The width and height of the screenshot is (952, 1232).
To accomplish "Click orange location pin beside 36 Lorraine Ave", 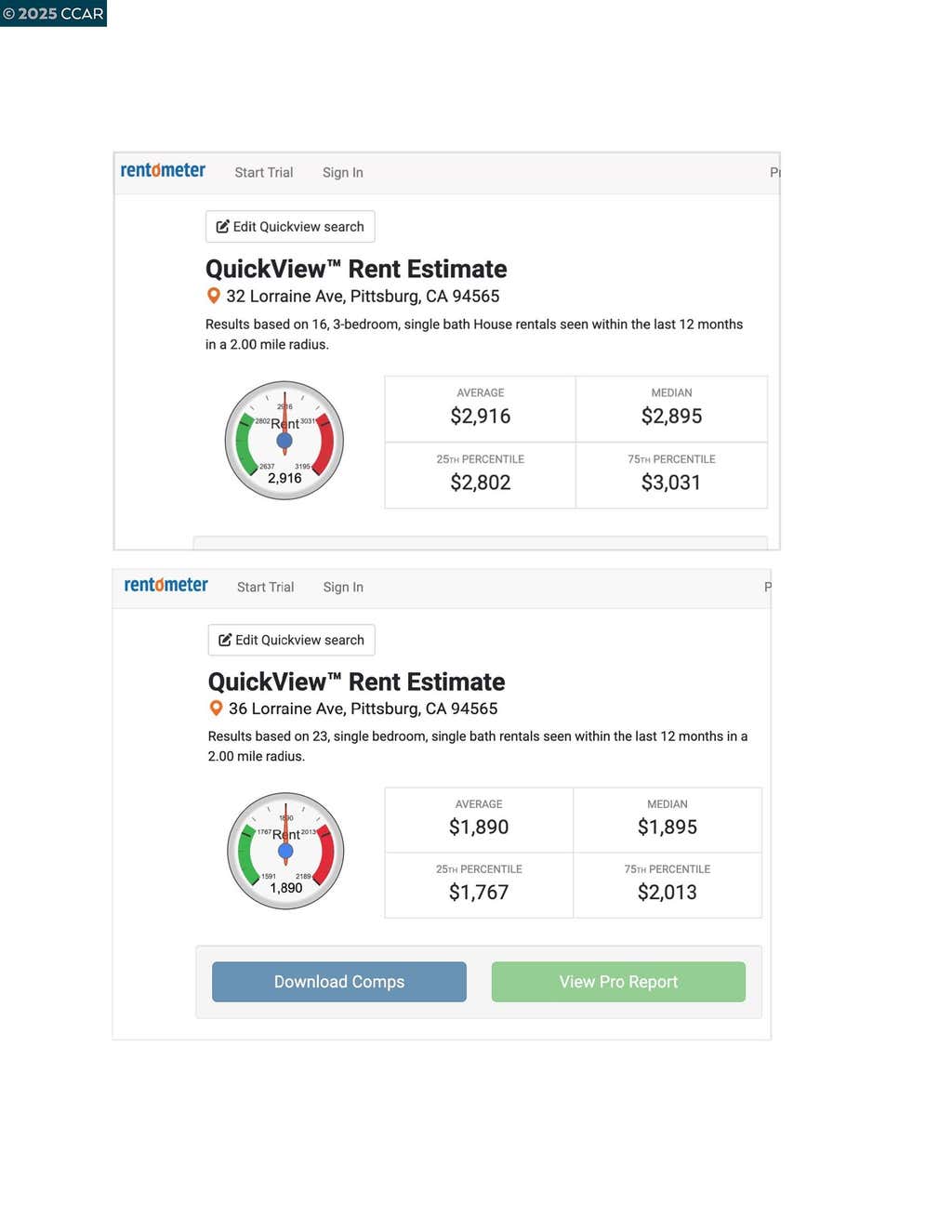I will pyautogui.click(x=216, y=709).
